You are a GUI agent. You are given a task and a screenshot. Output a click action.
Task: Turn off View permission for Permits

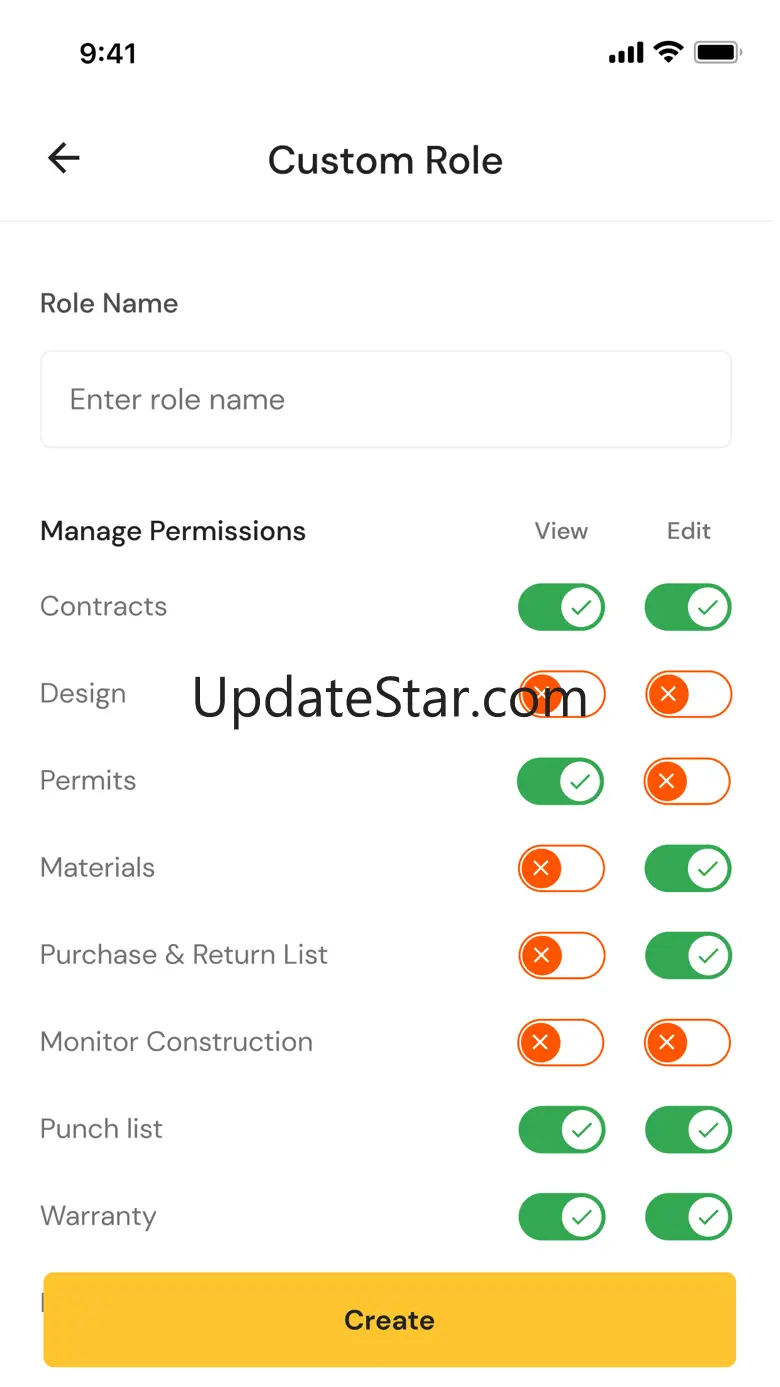[x=561, y=781]
